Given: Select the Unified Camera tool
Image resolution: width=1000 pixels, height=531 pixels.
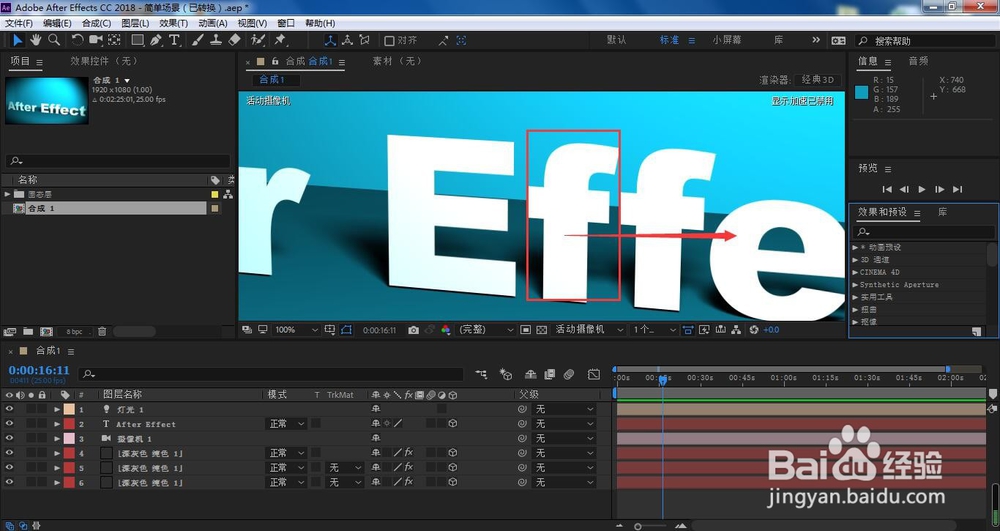Looking at the screenshot, I should tap(96, 40).
